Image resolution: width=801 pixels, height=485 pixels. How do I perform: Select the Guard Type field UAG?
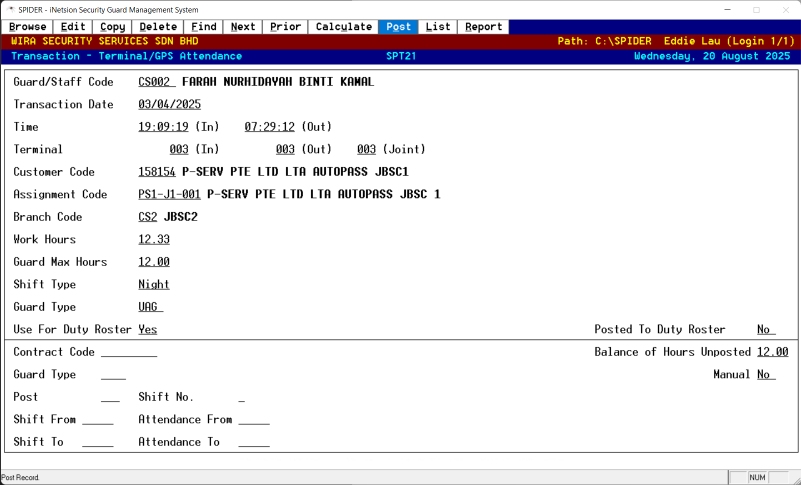point(150,307)
